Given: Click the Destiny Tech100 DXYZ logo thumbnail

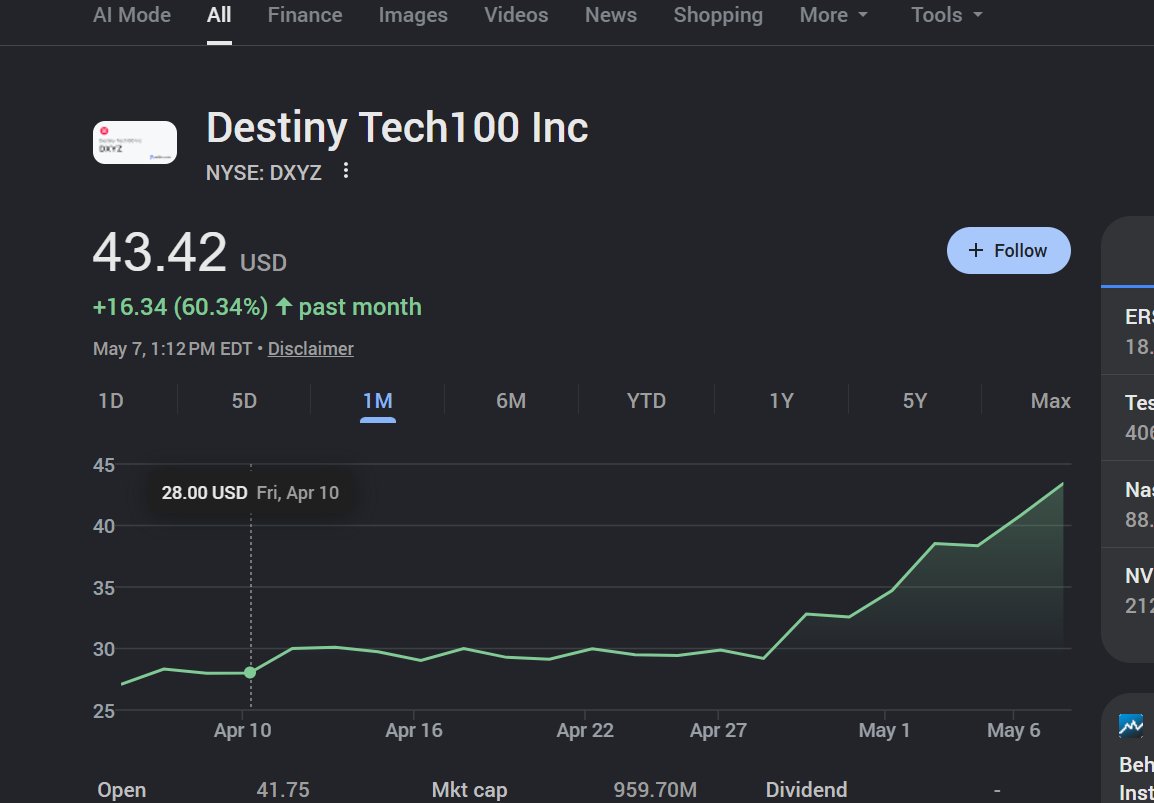Looking at the screenshot, I should point(135,142).
